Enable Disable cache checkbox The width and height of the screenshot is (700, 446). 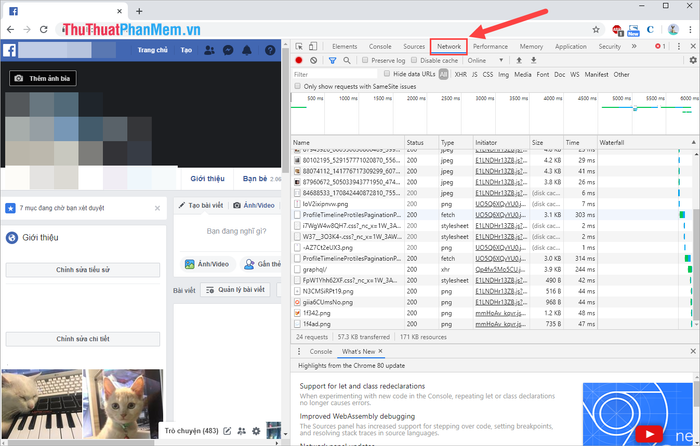414,60
